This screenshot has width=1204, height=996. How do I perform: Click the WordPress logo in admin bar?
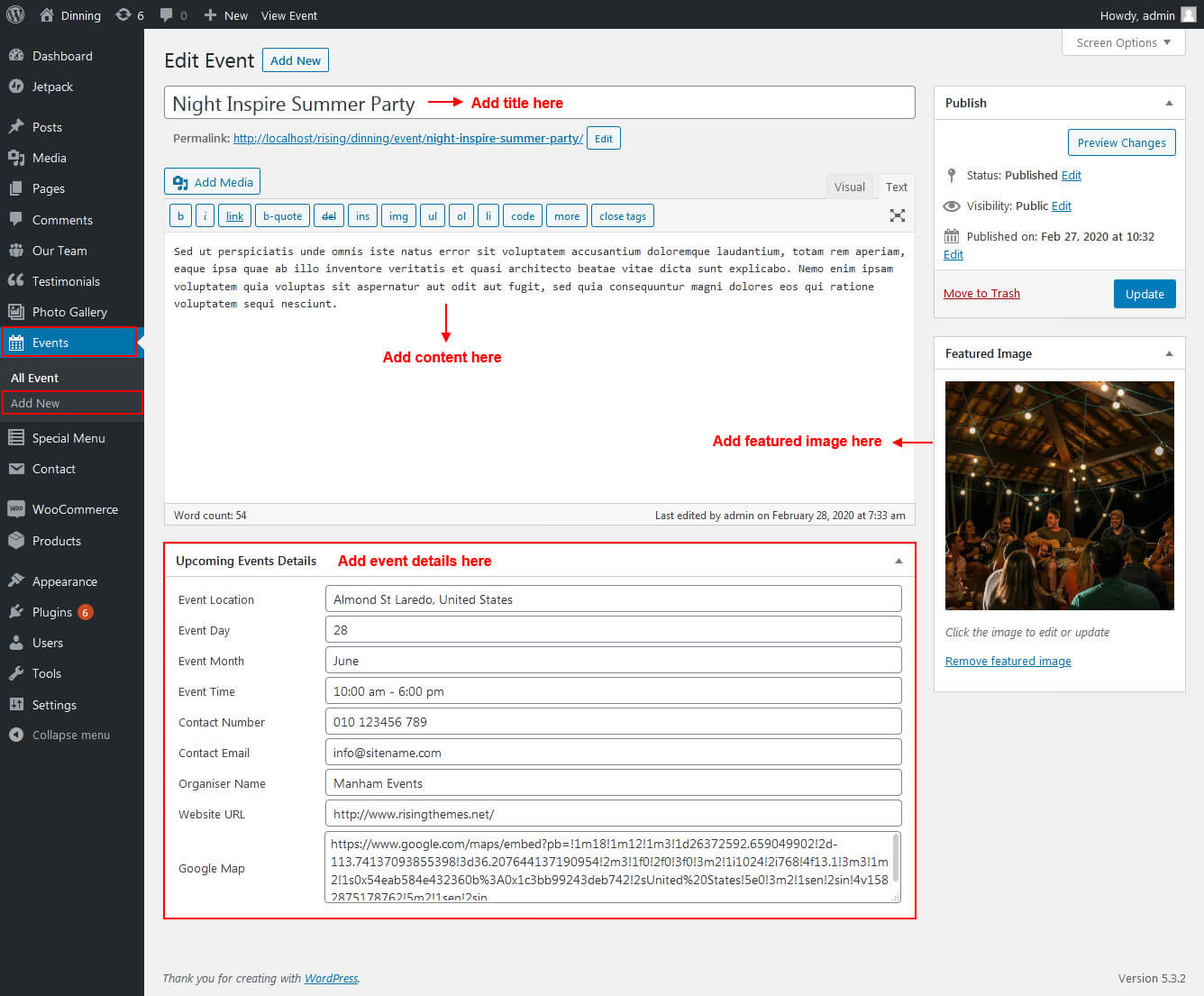(15, 15)
